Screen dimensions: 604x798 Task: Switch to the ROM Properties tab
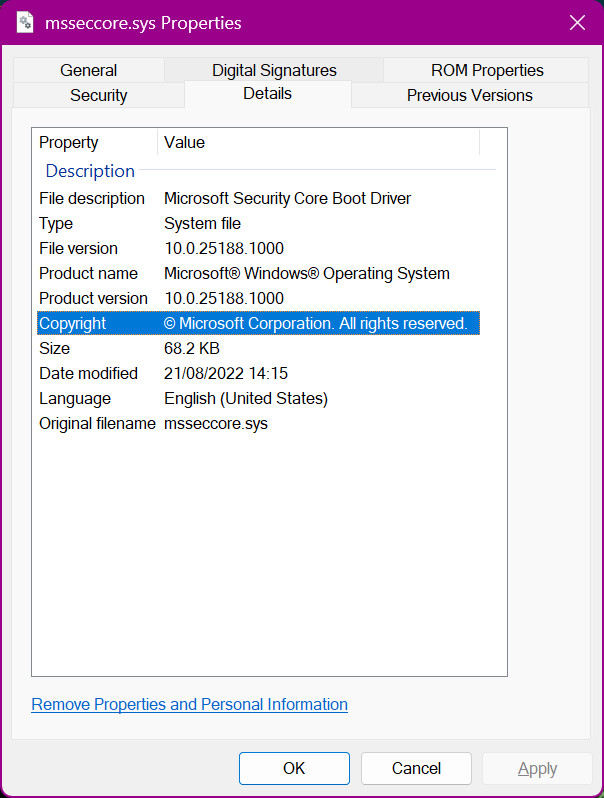(487, 70)
